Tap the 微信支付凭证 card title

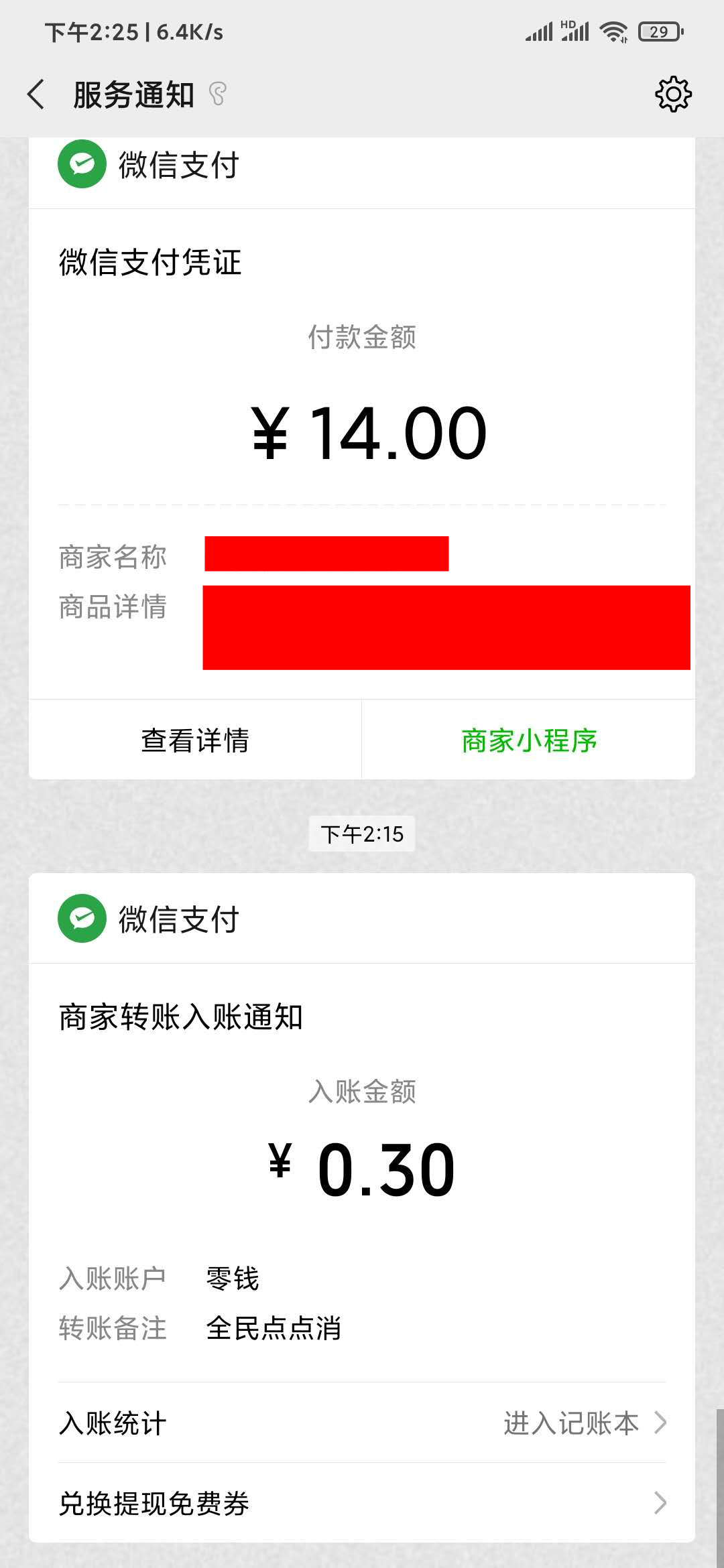[x=150, y=262]
